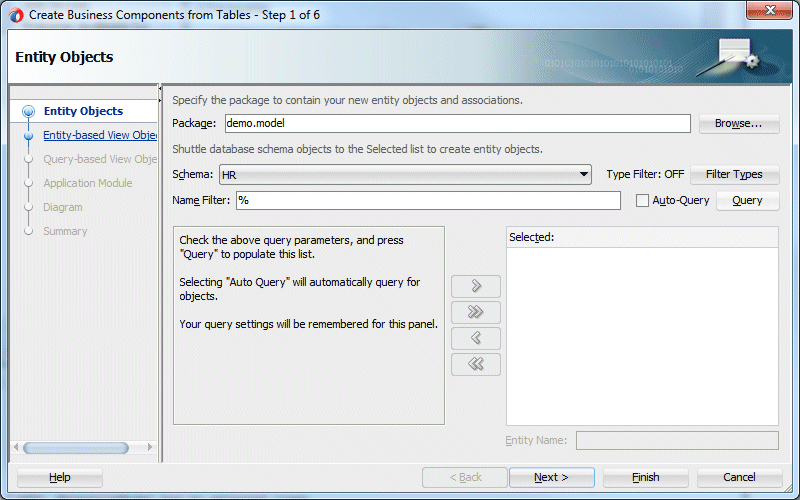This screenshot has height=500, width=800.
Task: Select the Application Module step
Action: click(88, 183)
